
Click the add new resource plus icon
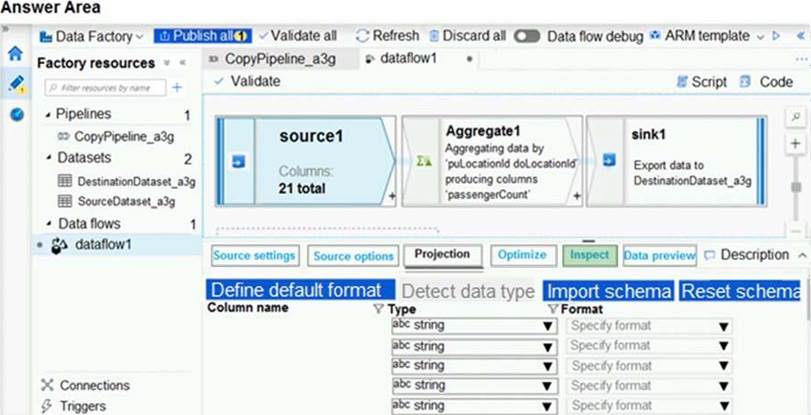(177, 88)
